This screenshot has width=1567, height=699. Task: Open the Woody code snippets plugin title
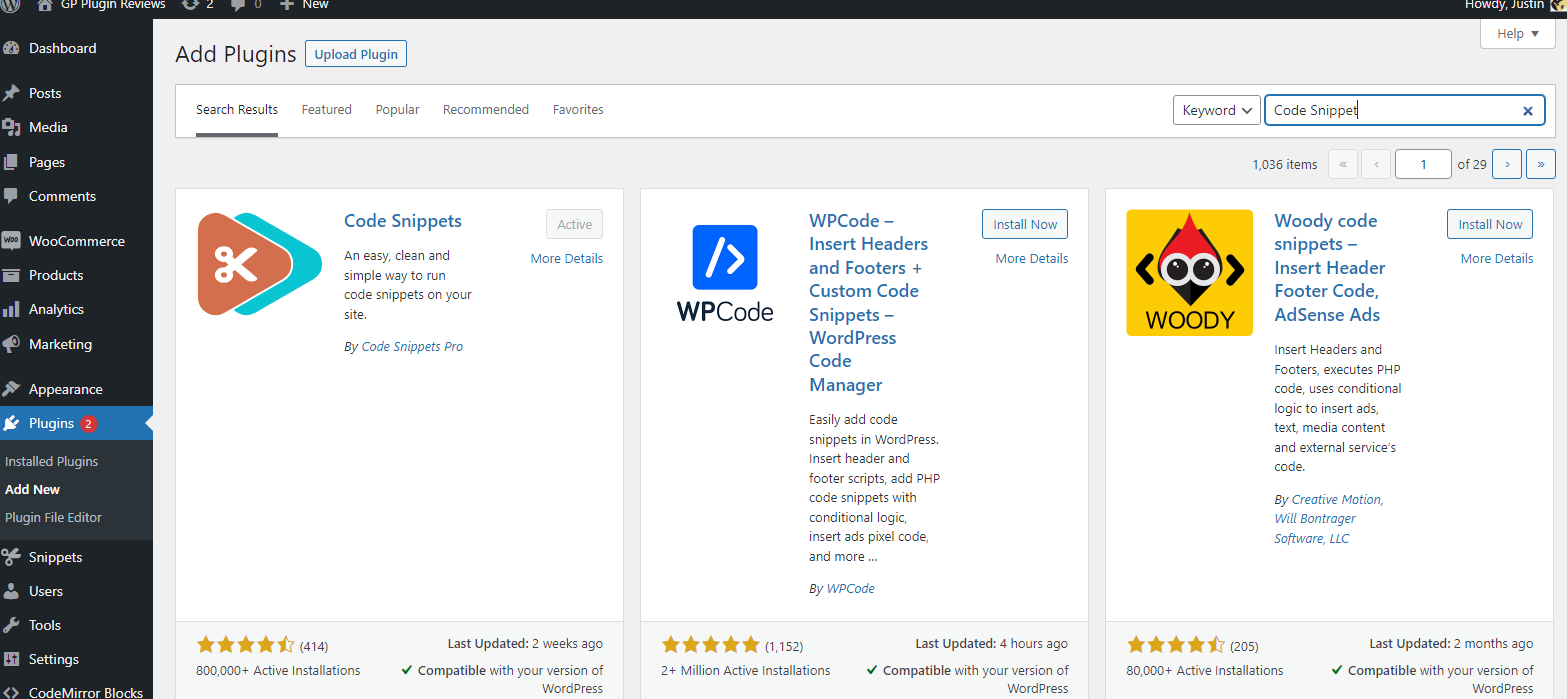1330,268
